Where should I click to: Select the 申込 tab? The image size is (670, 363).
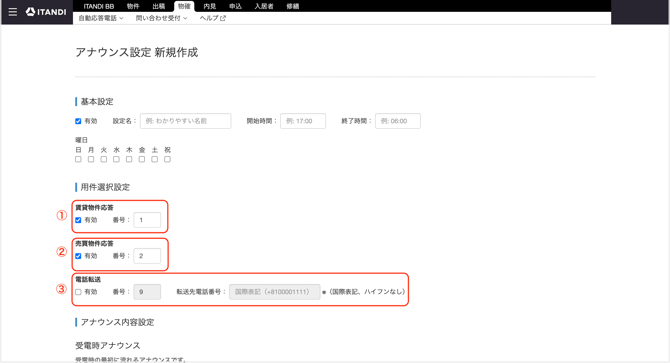235,6
